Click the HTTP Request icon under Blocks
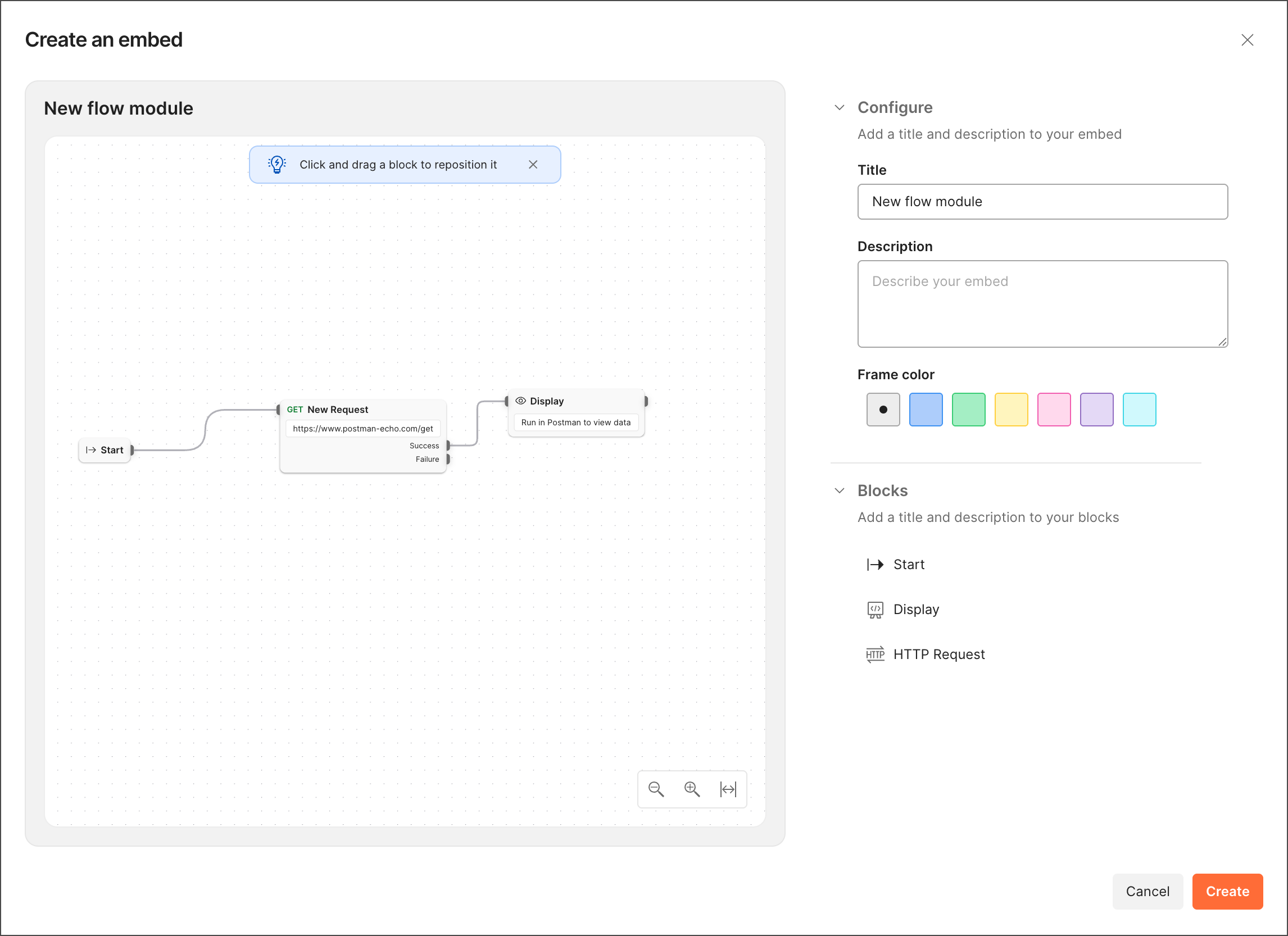Image resolution: width=1288 pixels, height=936 pixels. (x=875, y=654)
